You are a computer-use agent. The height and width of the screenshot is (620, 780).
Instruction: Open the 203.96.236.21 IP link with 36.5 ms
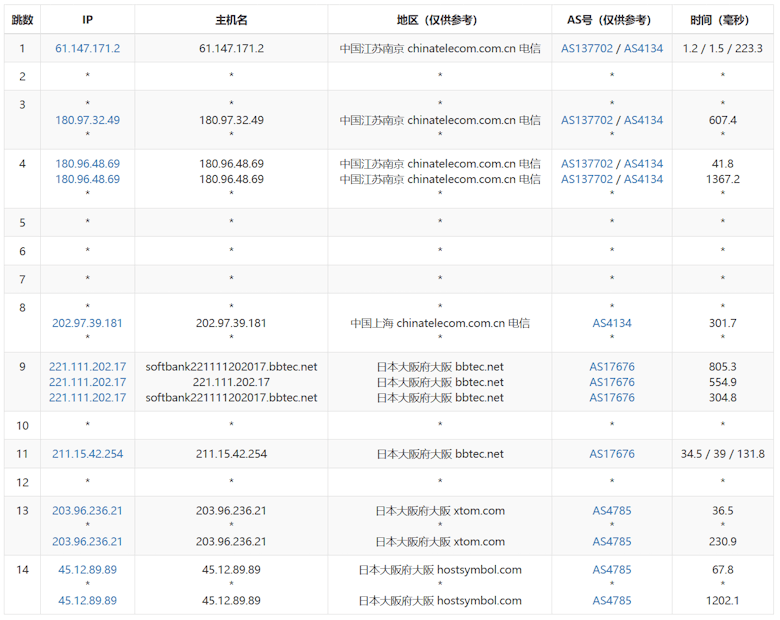(88, 511)
